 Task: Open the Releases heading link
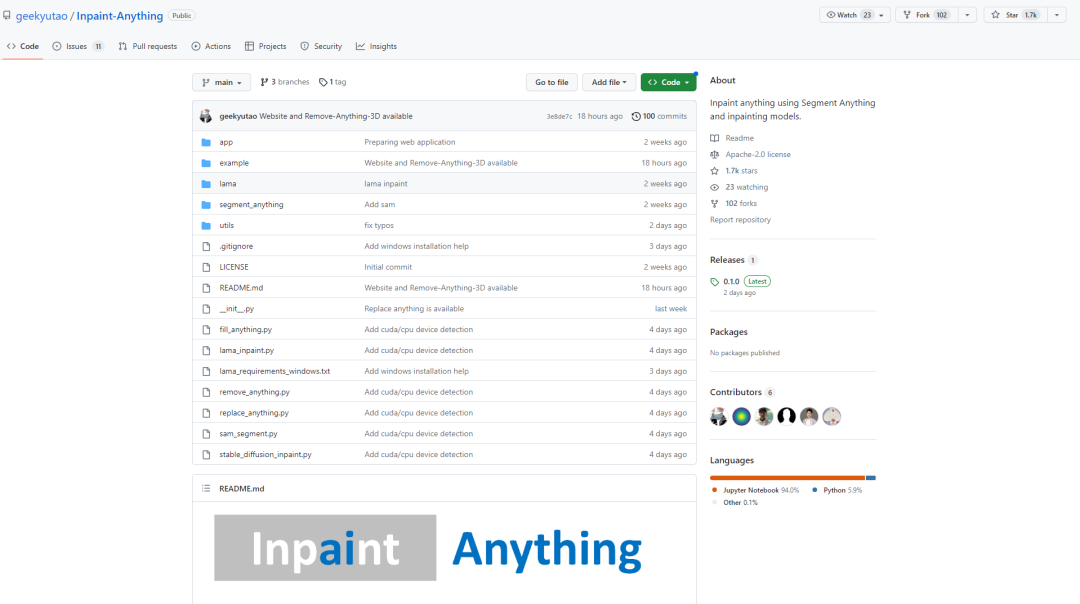coord(727,260)
